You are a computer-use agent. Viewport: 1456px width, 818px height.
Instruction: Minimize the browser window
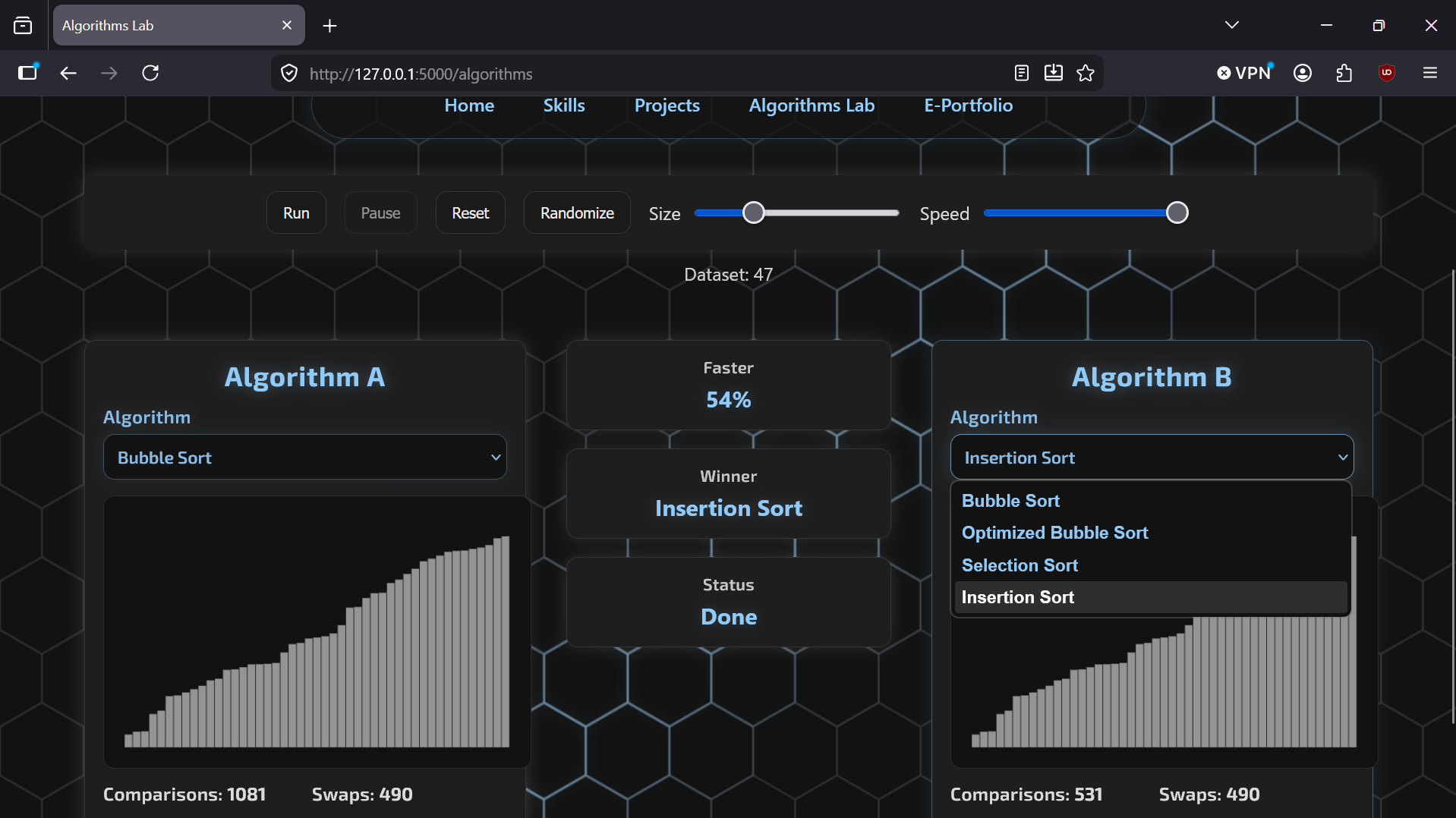1326,25
